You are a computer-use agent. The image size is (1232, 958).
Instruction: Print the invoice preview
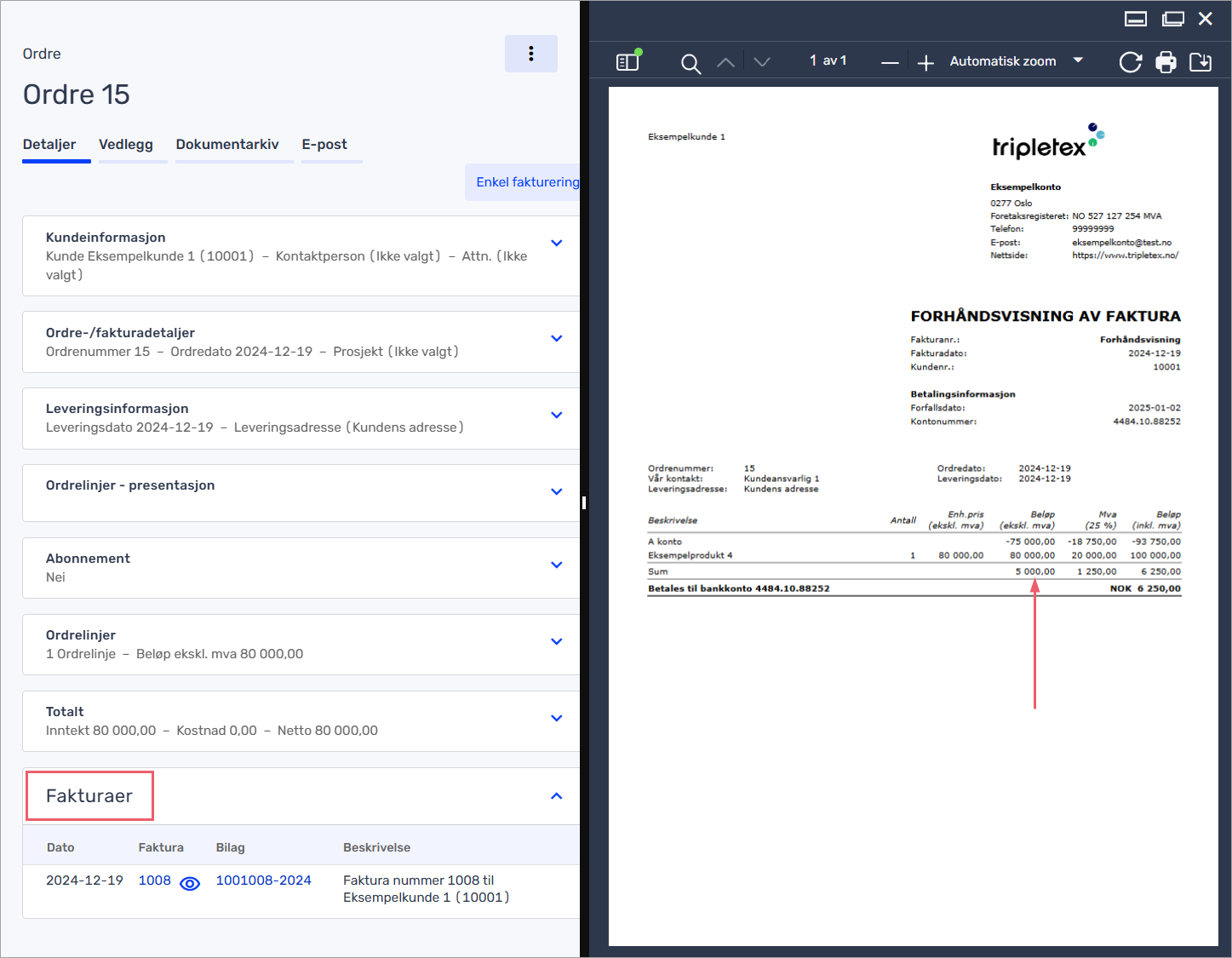point(1166,62)
